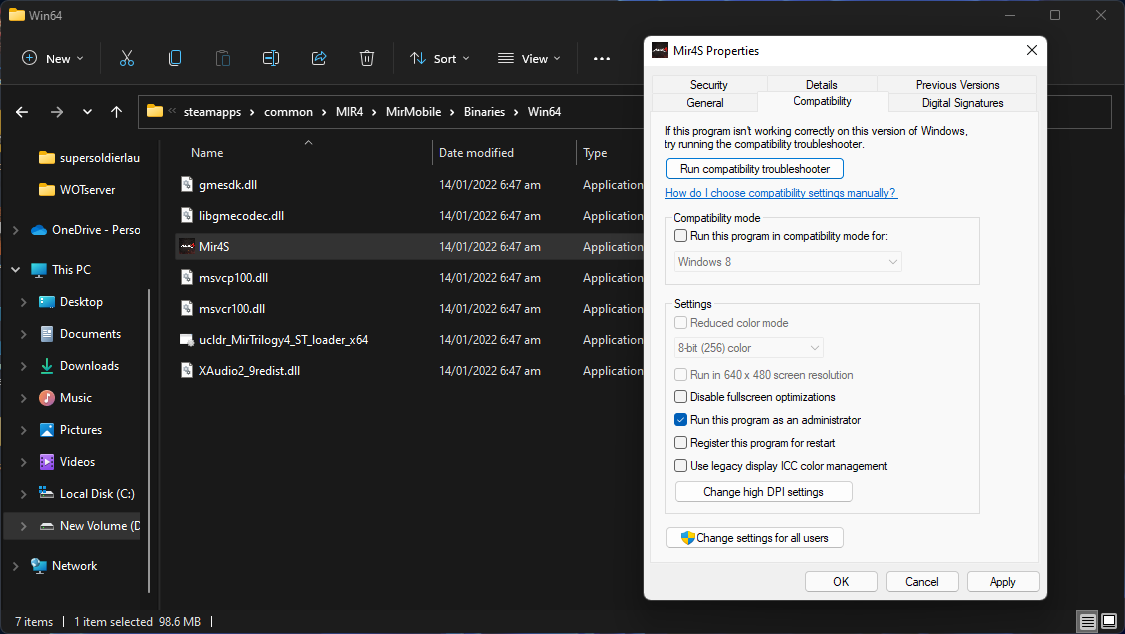Image resolution: width=1125 pixels, height=634 pixels.
Task: Click Cancel in Properties dialog
Action: click(922, 582)
